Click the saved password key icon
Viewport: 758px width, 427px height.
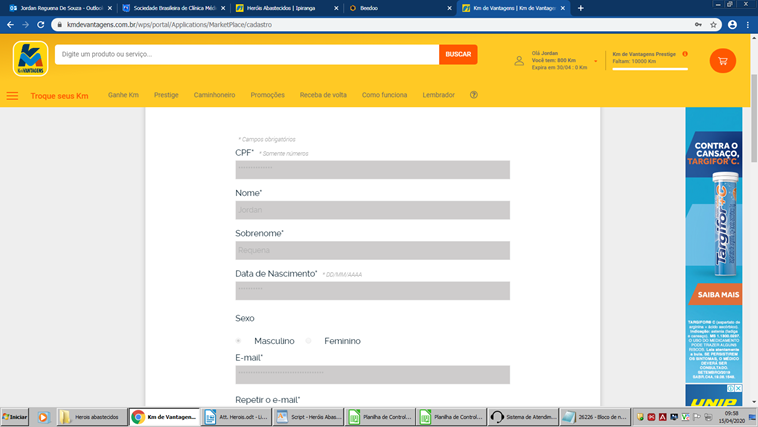698,25
